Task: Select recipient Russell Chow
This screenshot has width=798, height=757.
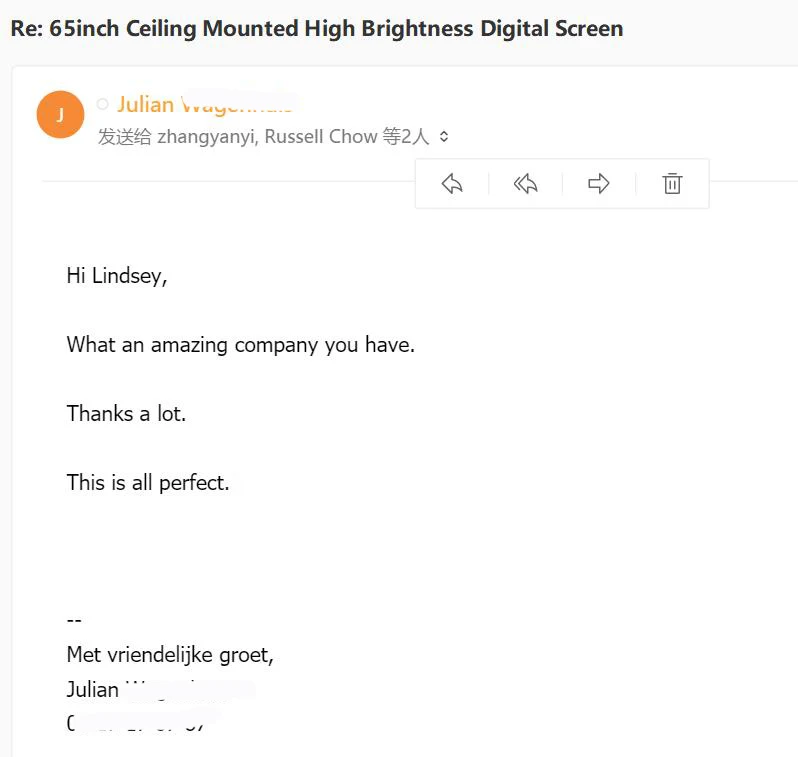Action: (x=321, y=136)
